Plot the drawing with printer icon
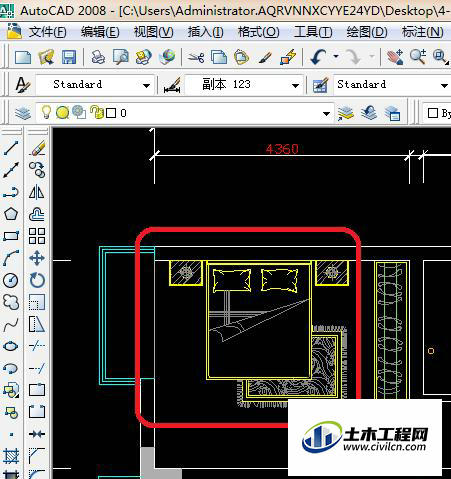This screenshot has height=479, width=451. [98, 57]
